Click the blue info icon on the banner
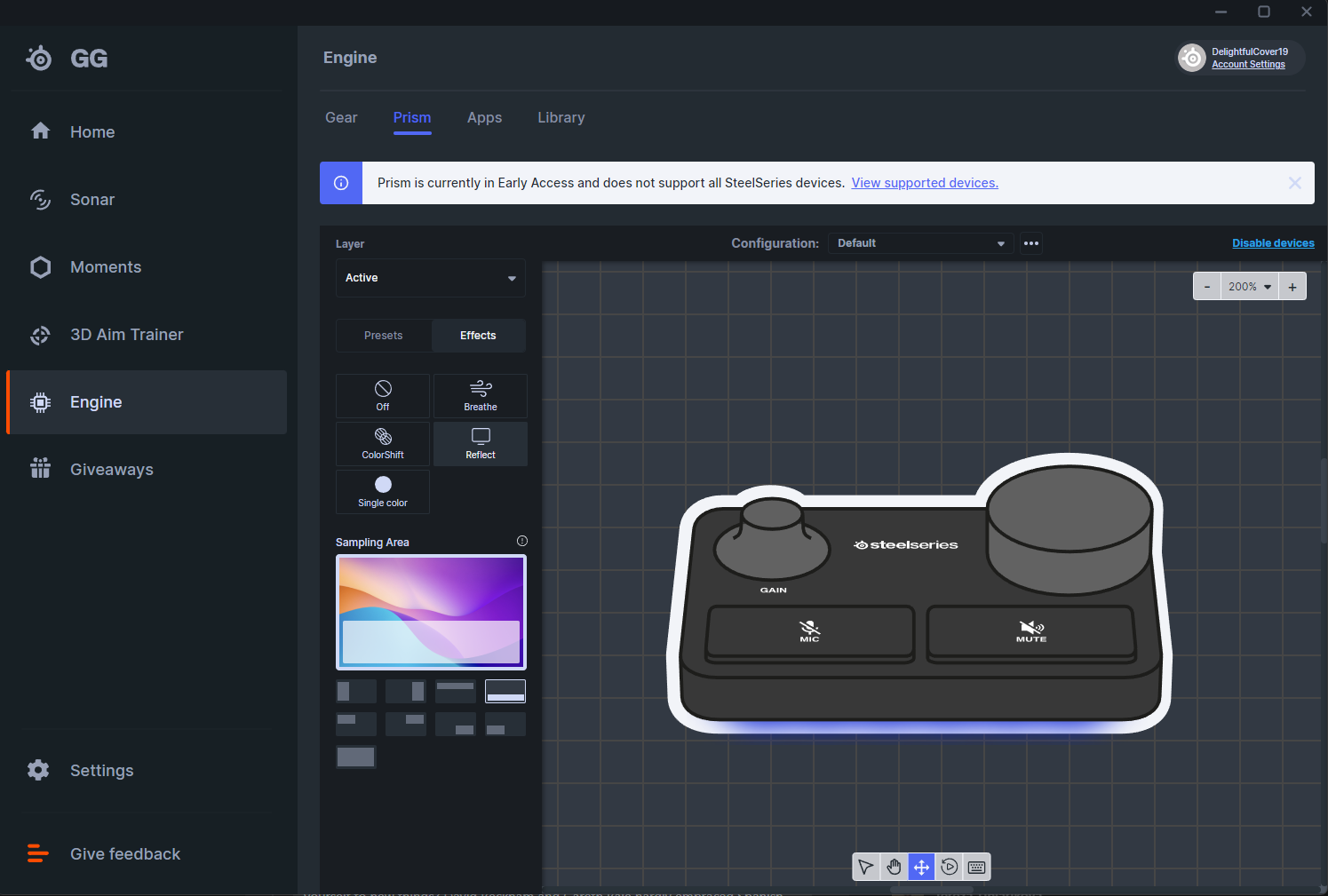Screen dimensions: 1328x896 [341, 183]
